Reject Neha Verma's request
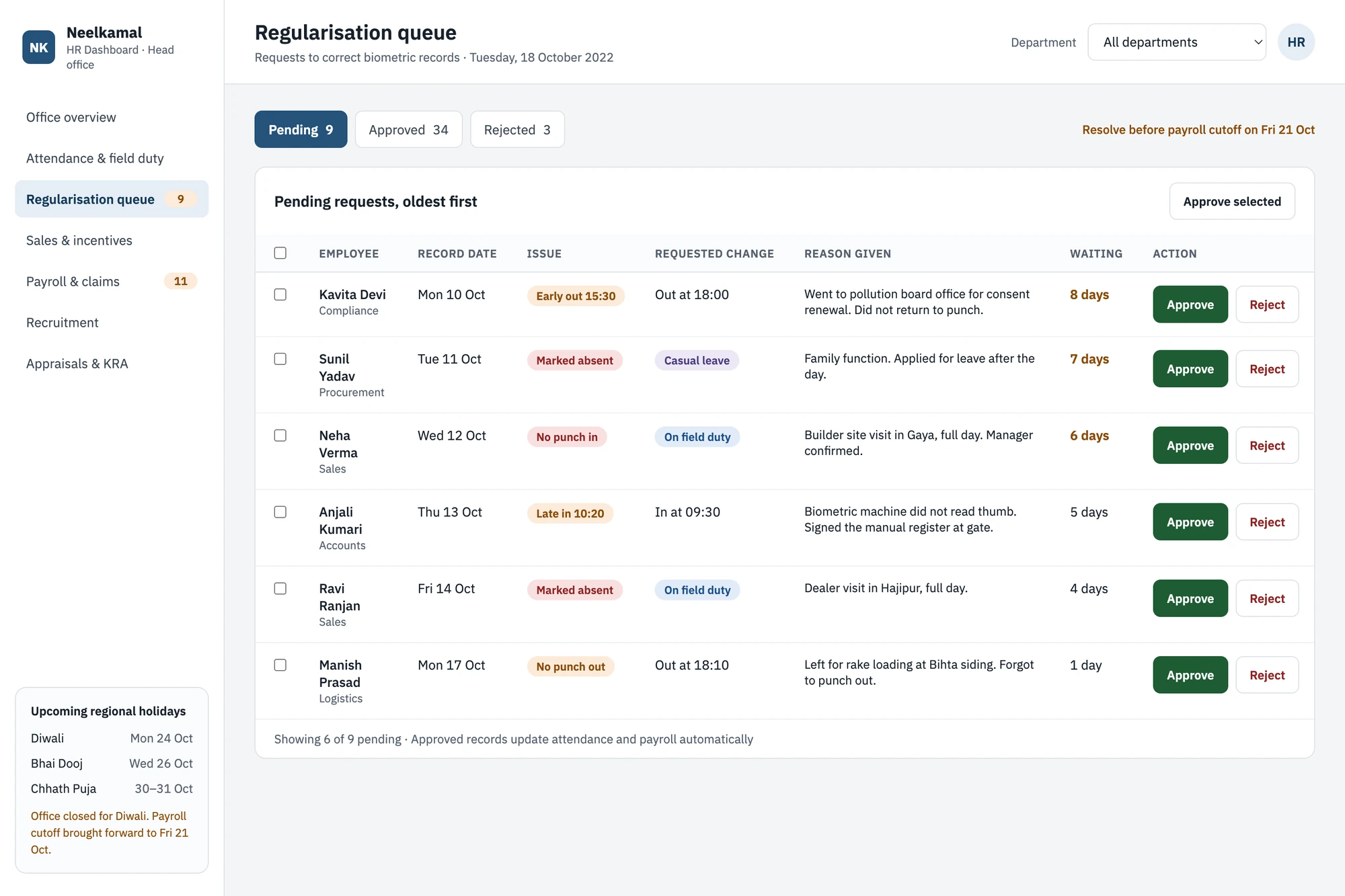This screenshot has height=896, width=1345. coord(1267,446)
